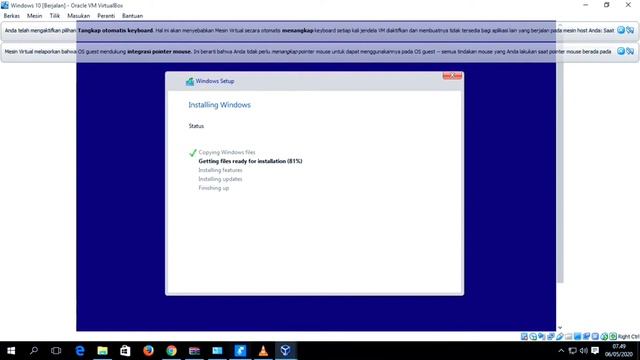Click the Status label

196,126
